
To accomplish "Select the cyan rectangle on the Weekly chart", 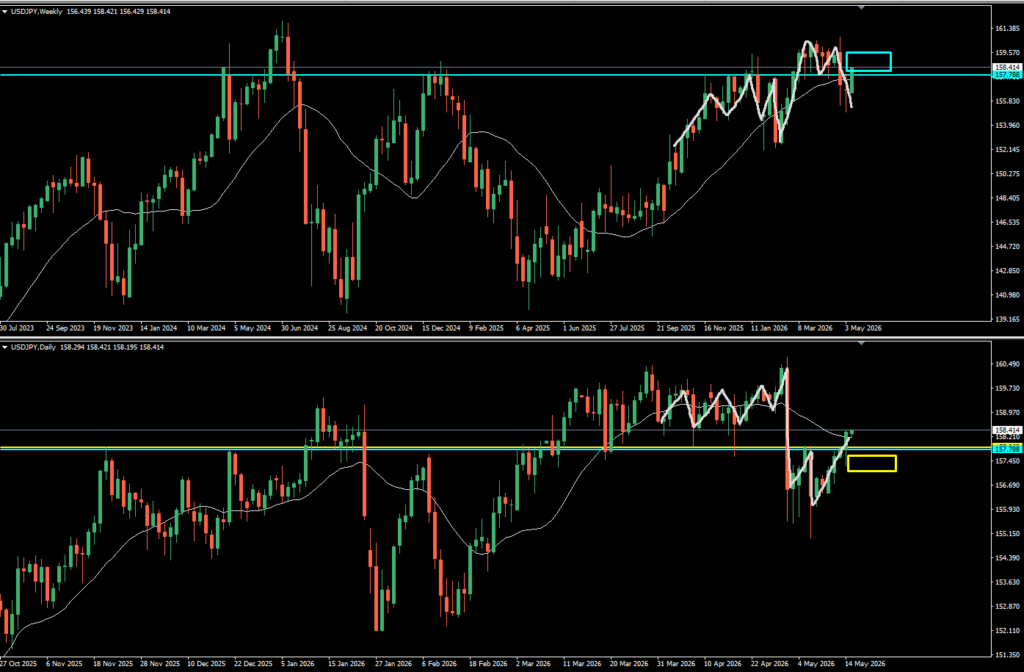I will [x=869, y=61].
